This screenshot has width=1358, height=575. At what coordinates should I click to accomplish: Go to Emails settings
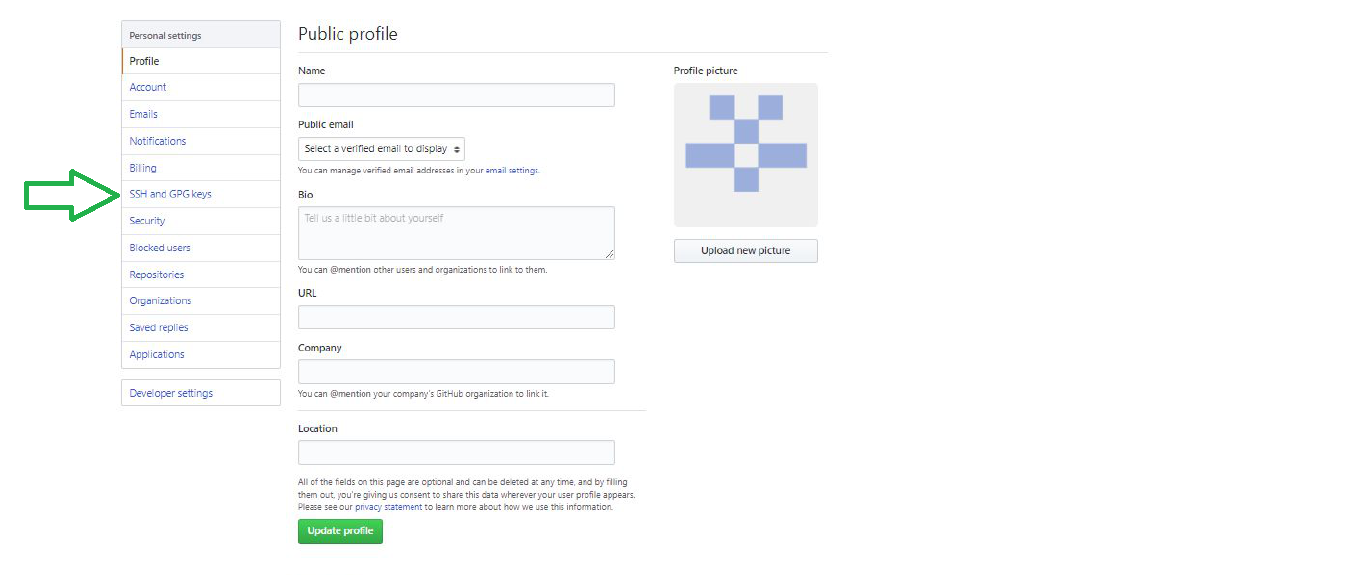(x=144, y=114)
